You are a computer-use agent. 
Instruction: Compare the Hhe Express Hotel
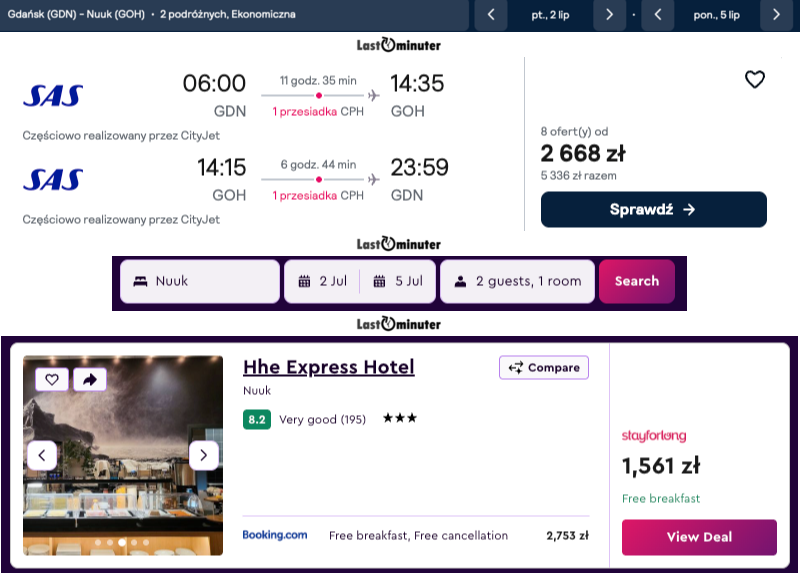pyautogui.click(x=544, y=367)
